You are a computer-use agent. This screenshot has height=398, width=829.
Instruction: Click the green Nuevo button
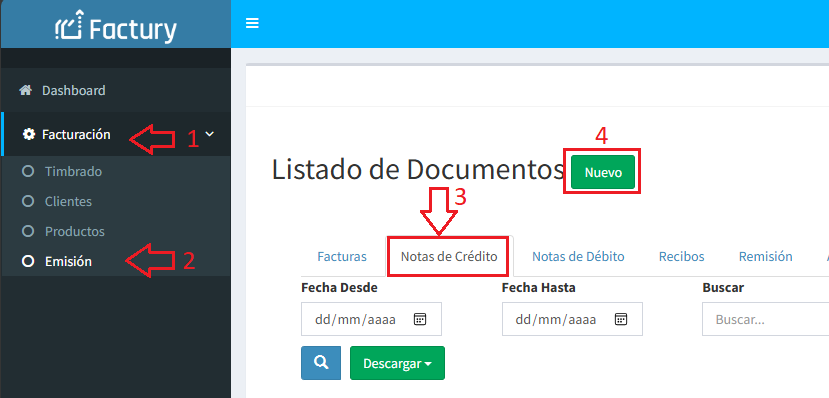pyautogui.click(x=603, y=172)
